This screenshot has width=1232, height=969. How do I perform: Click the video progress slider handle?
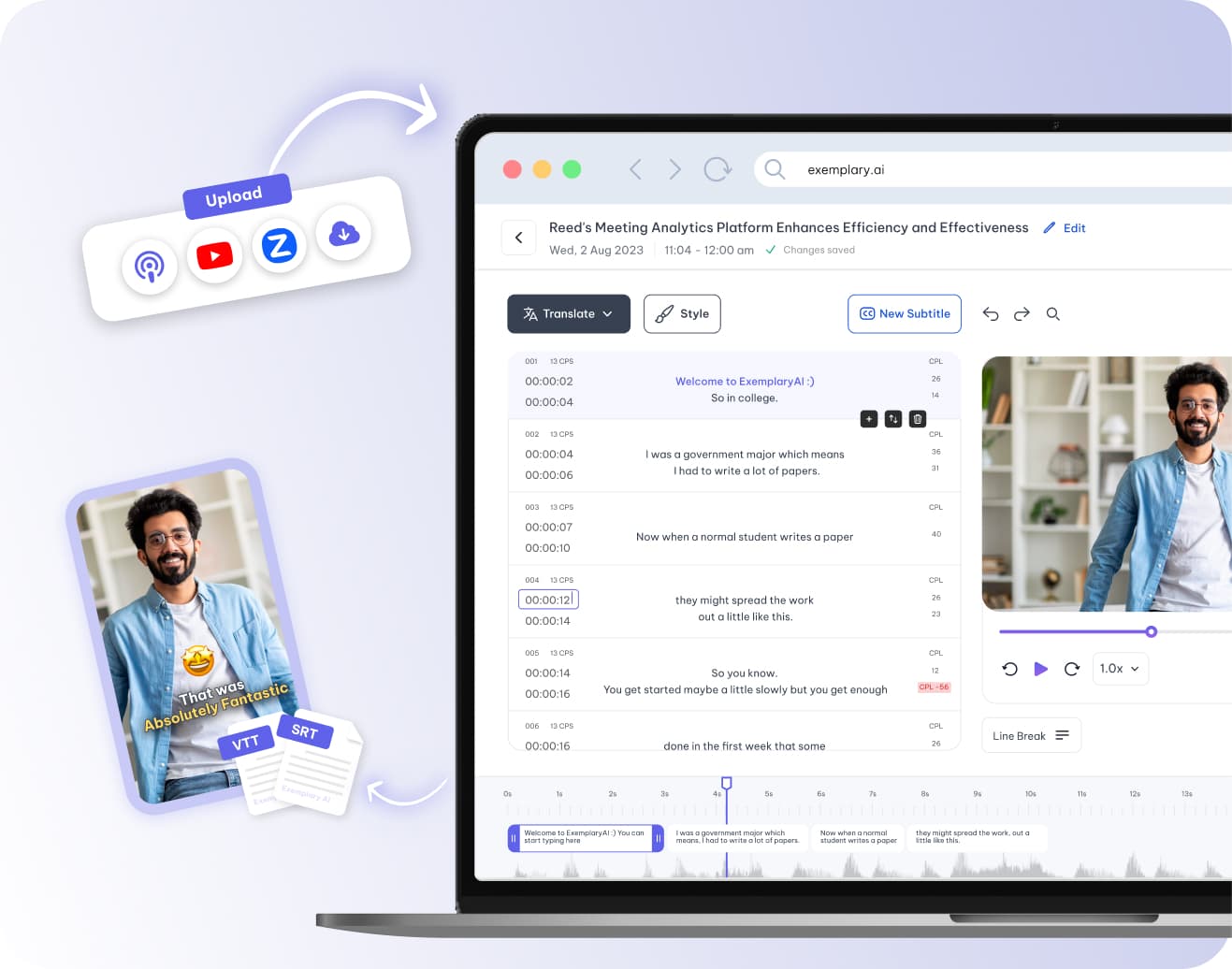pos(1152,631)
